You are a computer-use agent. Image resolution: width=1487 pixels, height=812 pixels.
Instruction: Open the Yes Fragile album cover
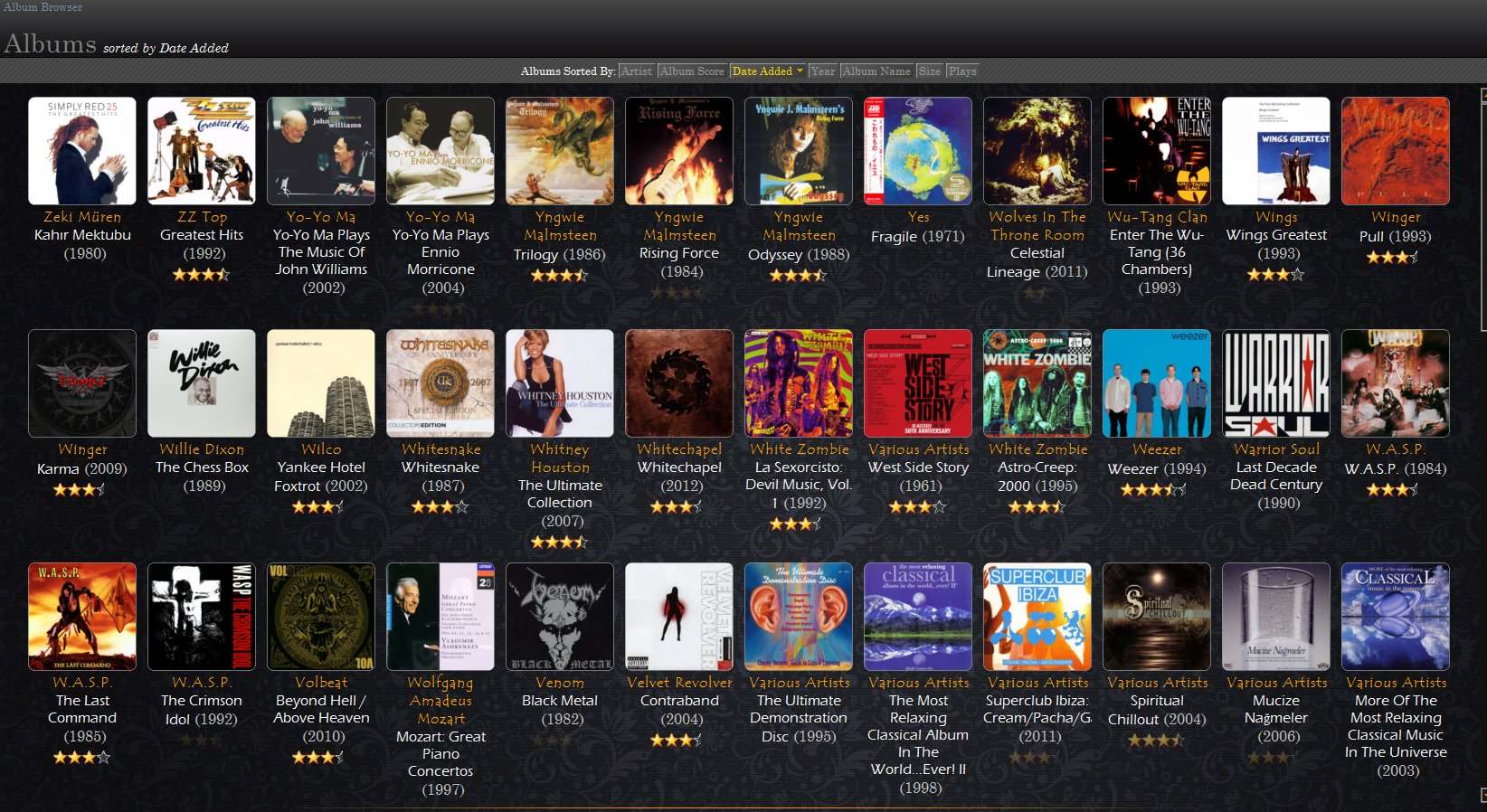tap(918, 151)
